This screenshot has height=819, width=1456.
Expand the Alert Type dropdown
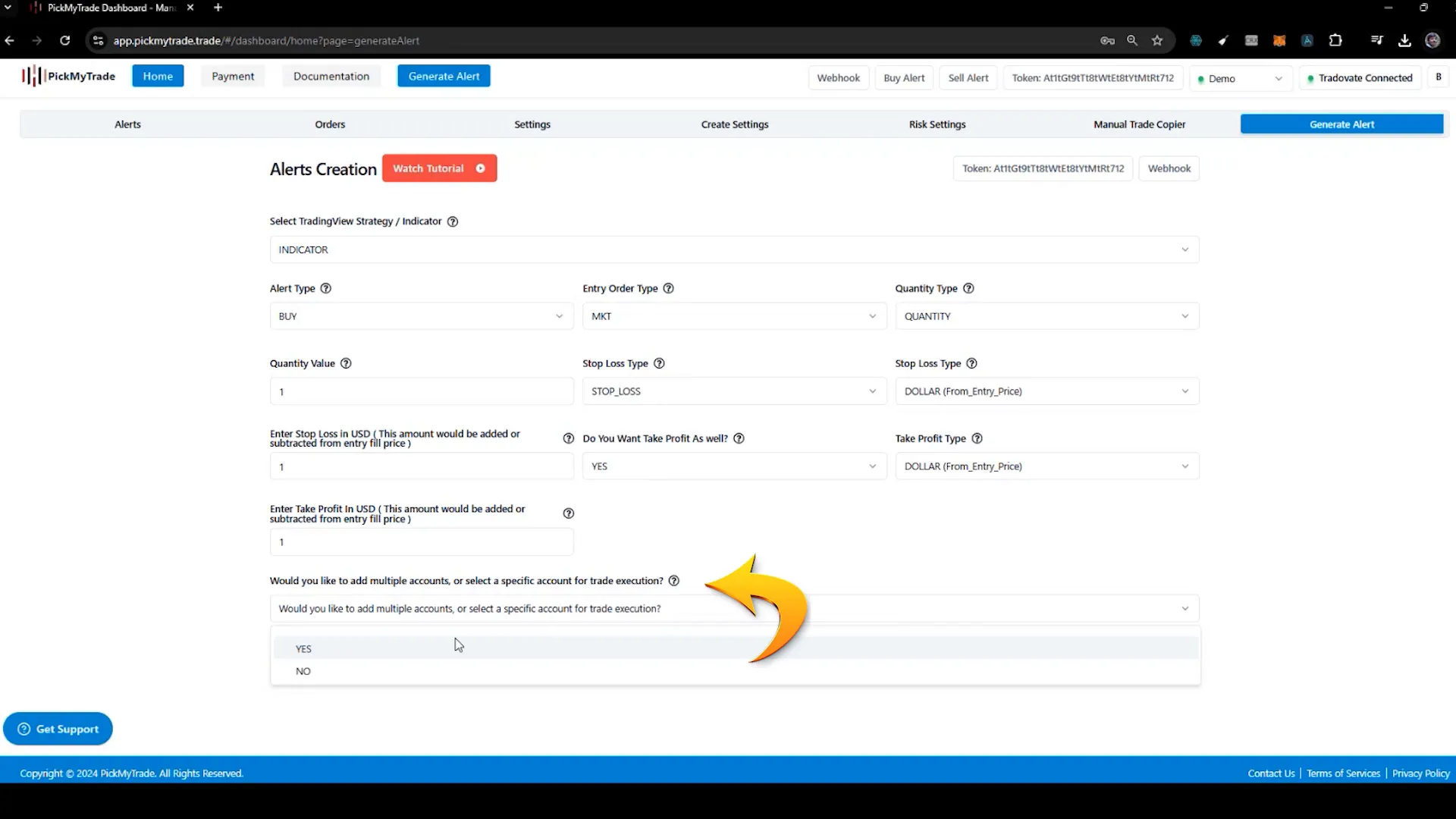(421, 316)
